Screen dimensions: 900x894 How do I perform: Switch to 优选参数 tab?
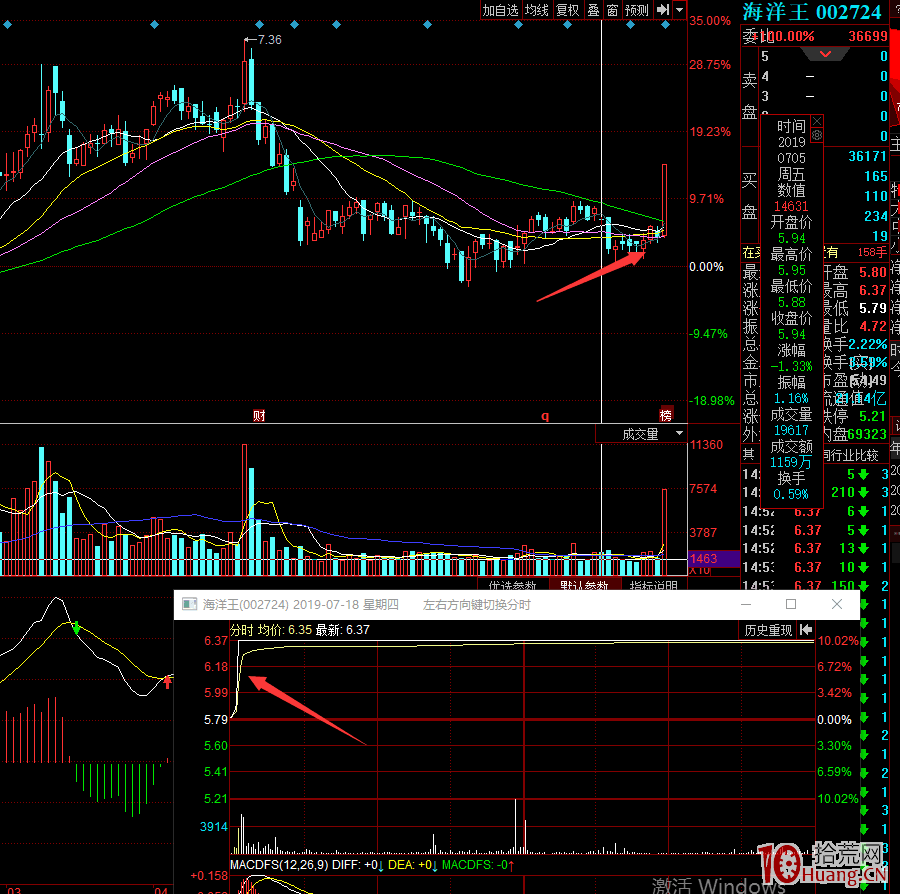coord(512,585)
